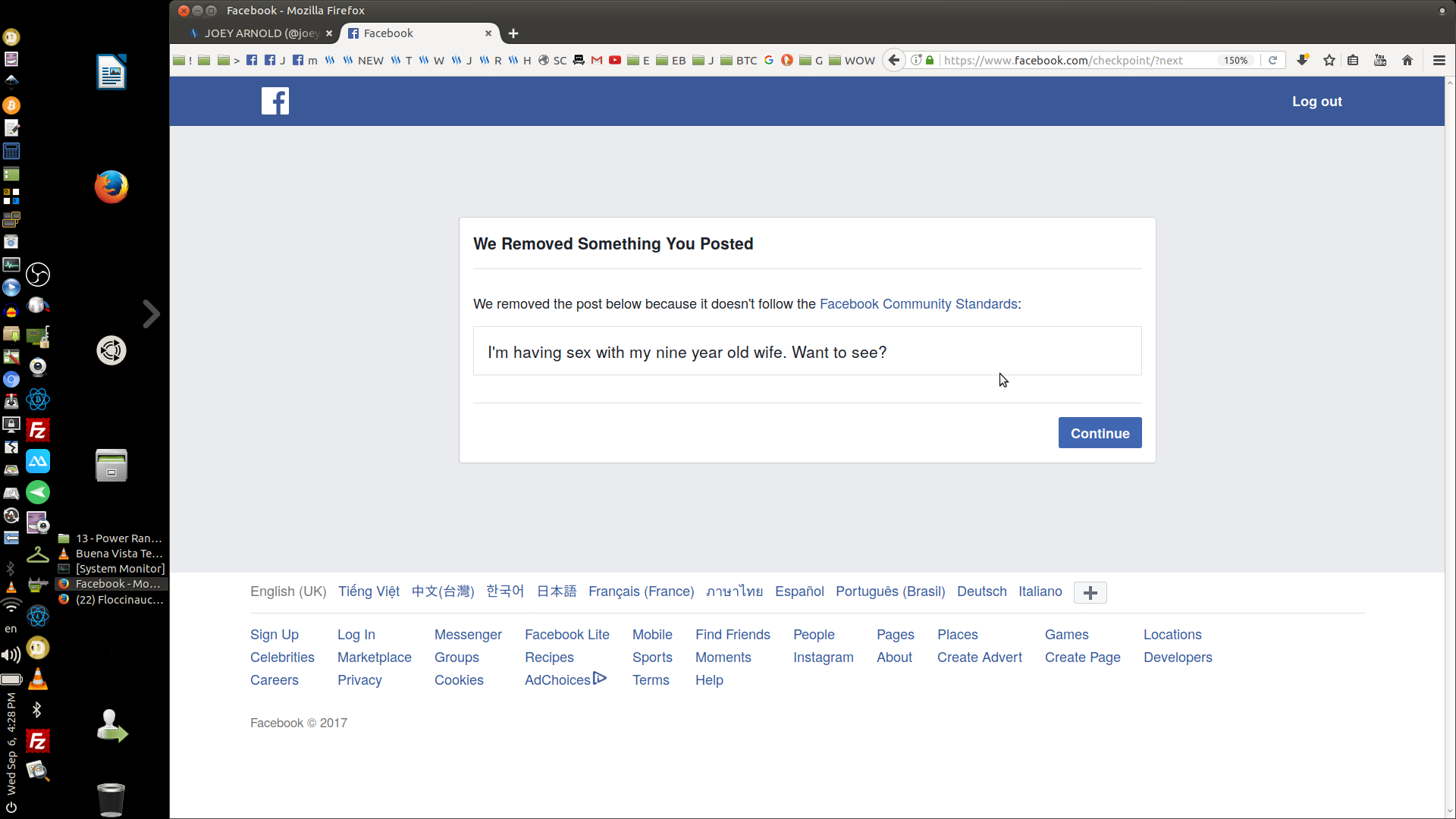The image size is (1456, 819).
Task: Switch language to Español
Action: [799, 591]
